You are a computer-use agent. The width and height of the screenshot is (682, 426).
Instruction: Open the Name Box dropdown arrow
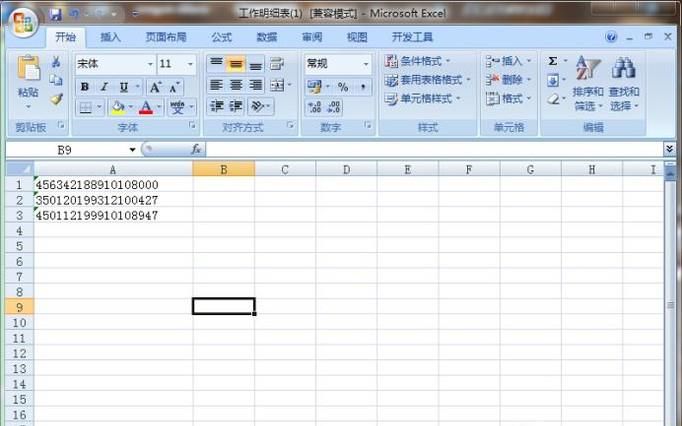click(132, 150)
